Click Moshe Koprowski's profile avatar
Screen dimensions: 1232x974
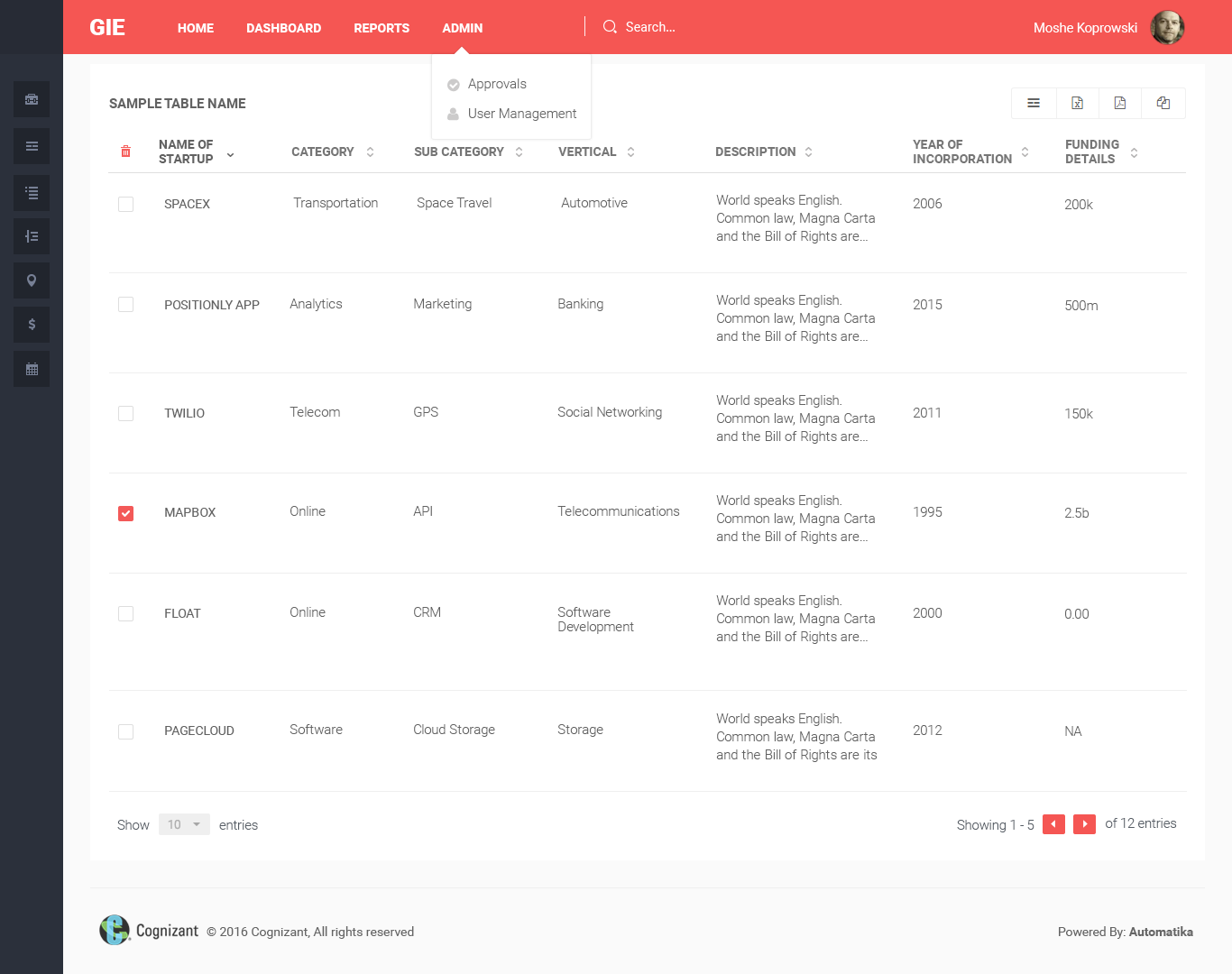coord(1167,27)
